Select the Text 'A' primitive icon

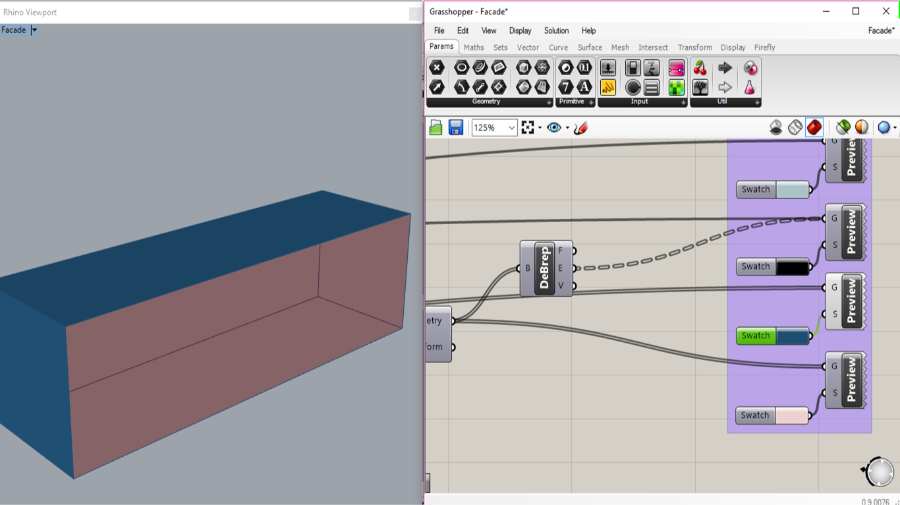[x=584, y=87]
